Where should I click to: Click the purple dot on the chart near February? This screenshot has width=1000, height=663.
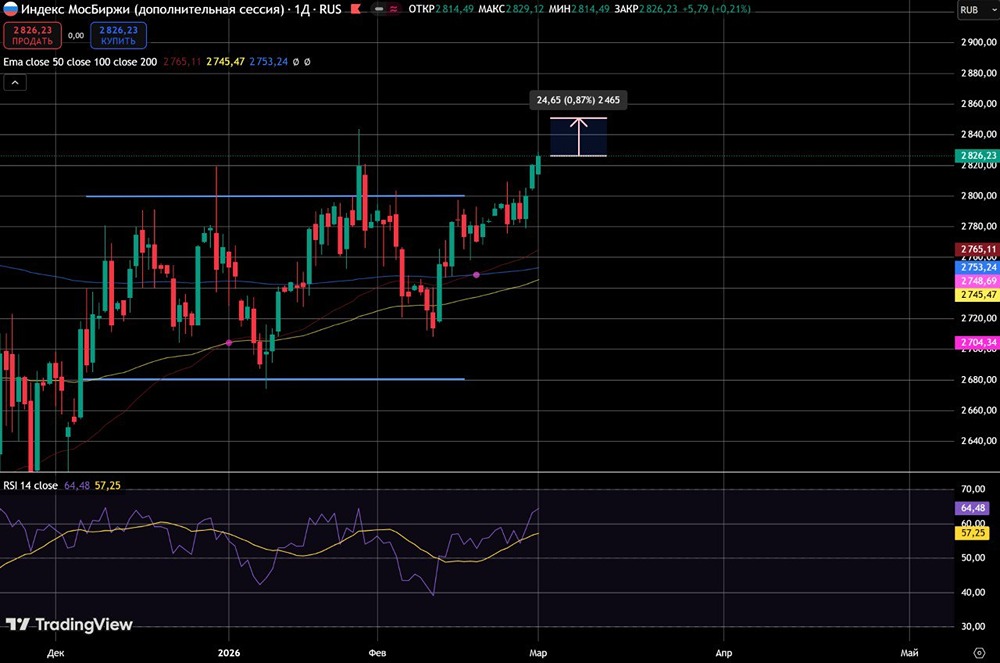coord(476,273)
